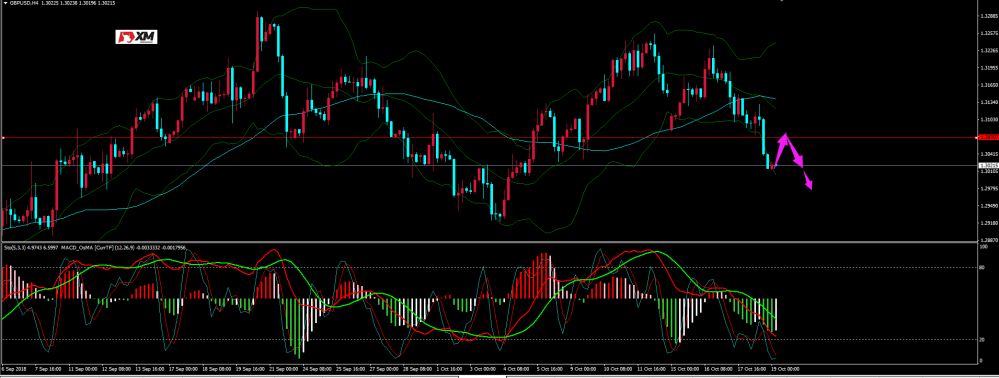This screenshot has height=378, width=999.
Task: Click price axis label 1.29795
Action: 989,188
